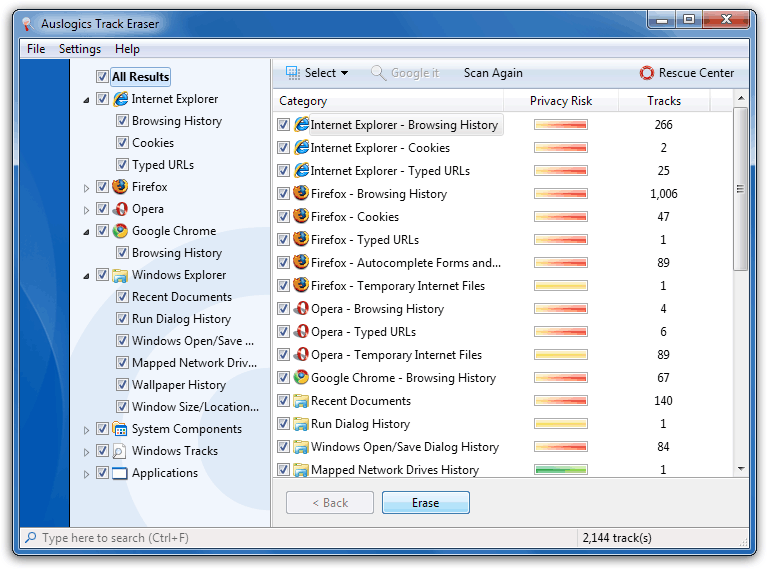This screenshot has width=767, height=569.
Task: Click the Google it label
Action: 415,73
